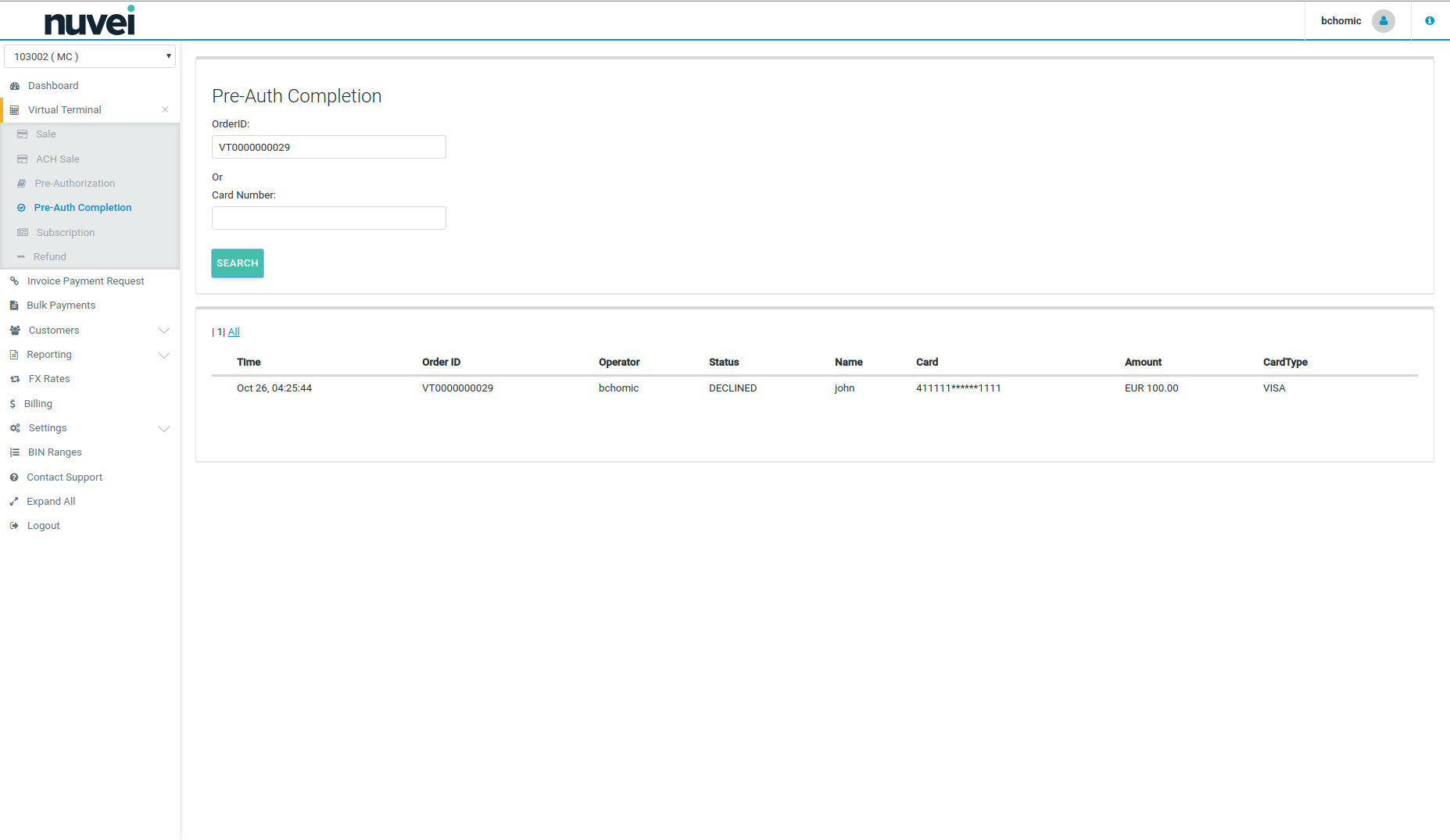
Task: Open the Pre-Authorization menu item
Action: point(74,184)
